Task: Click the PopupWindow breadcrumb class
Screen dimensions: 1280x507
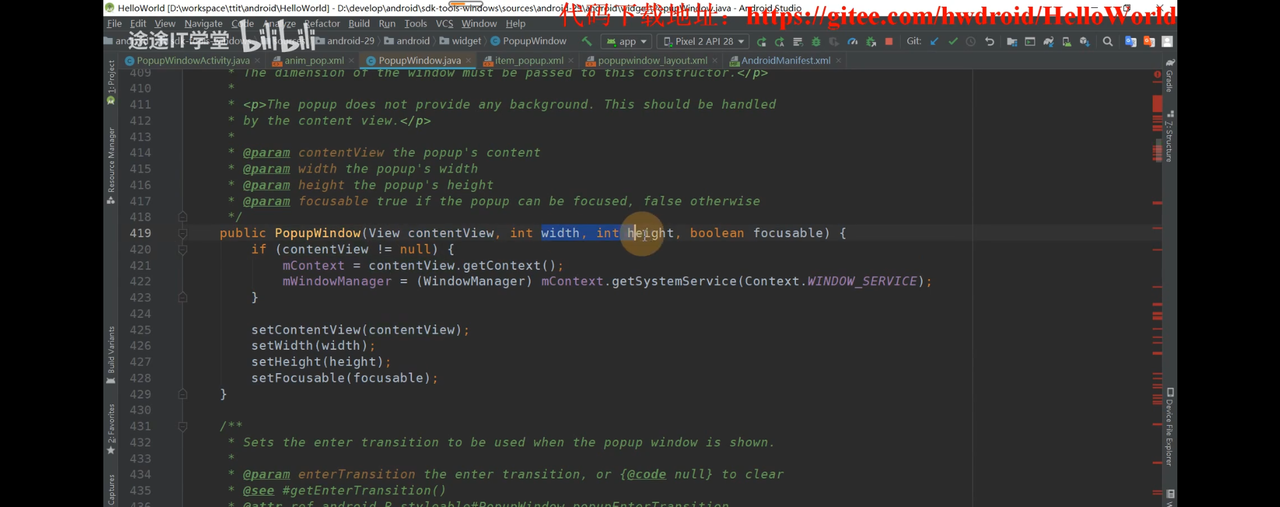Action: tap(529, 42)
